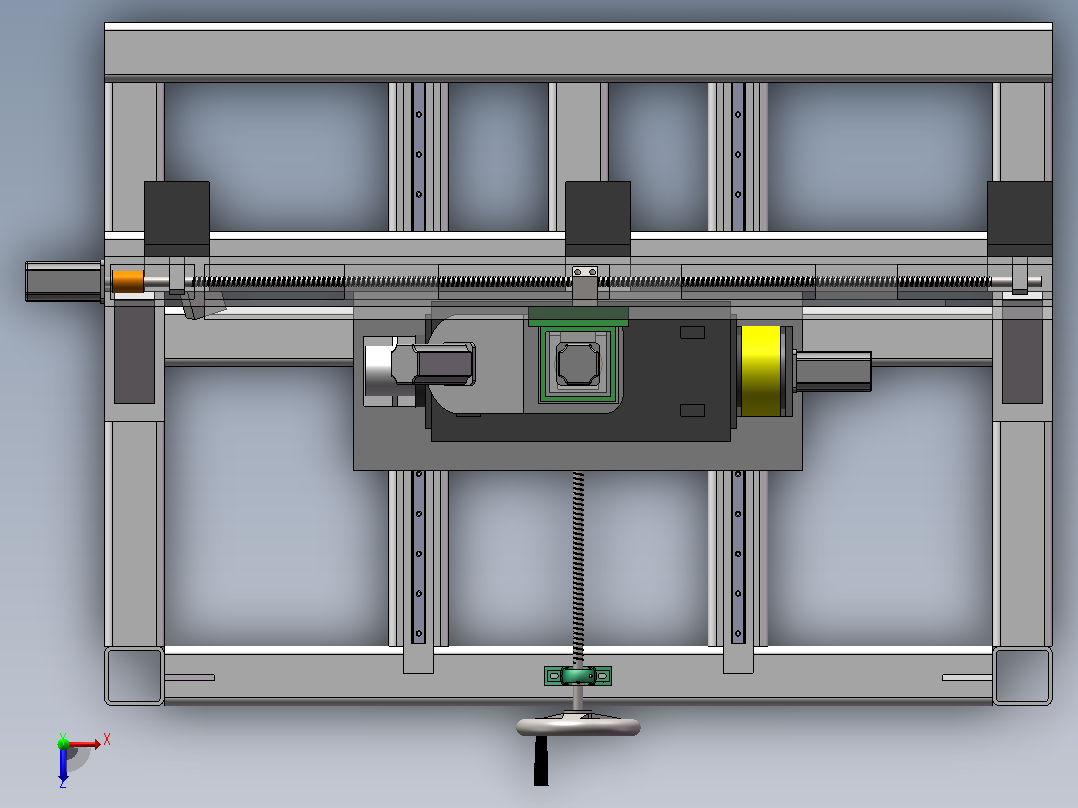Click the blue Z axis arrow of triad

point(63,766)
